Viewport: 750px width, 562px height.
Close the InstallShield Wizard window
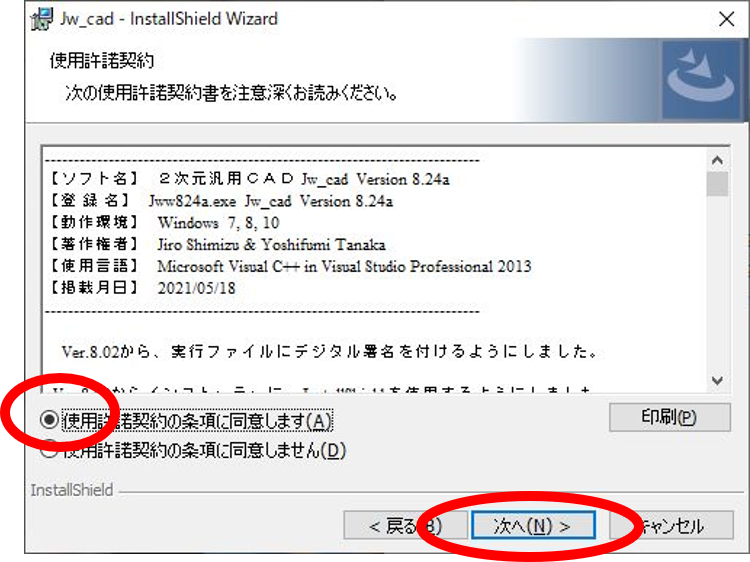point(727,19)
